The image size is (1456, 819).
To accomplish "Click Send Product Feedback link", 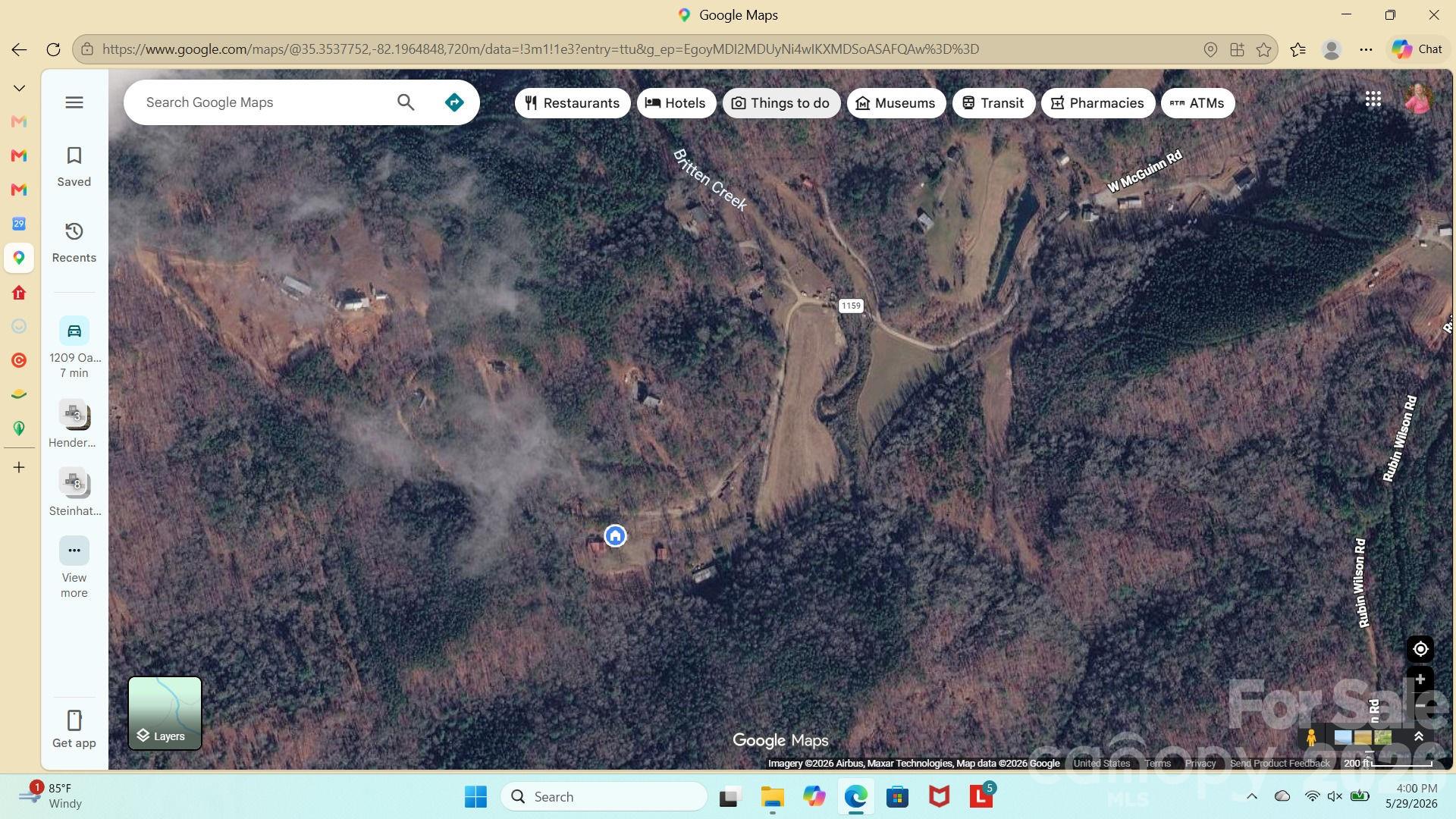I will click(1279, 764).
